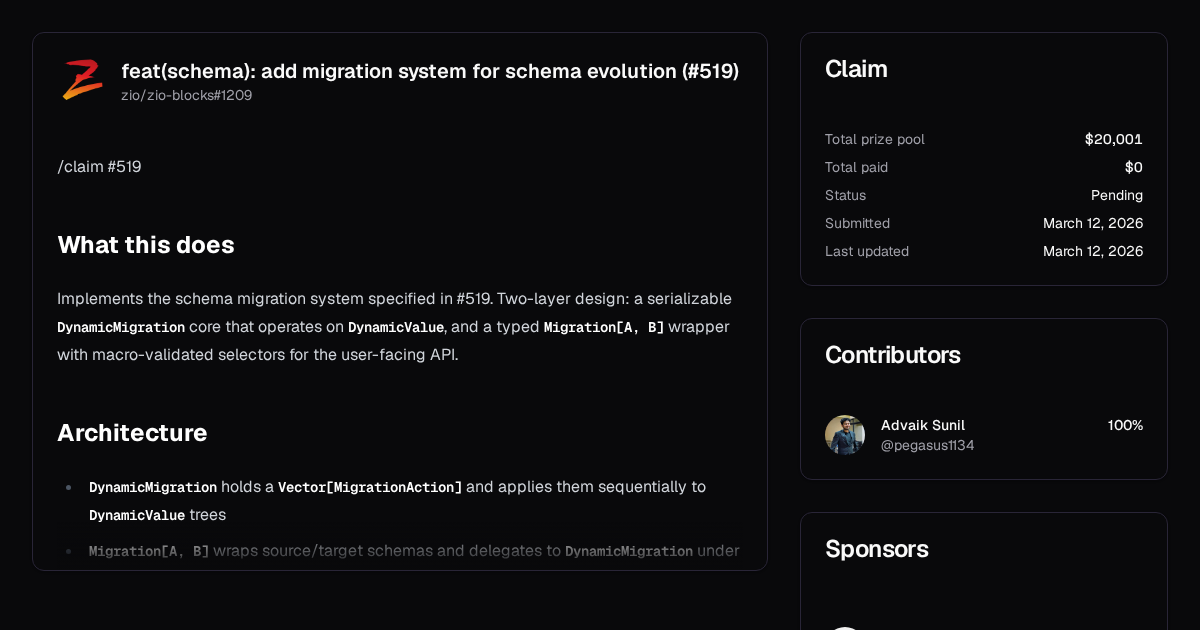Click the ZIO red Z logo icon
This screenshot has height=630, width=1200.
pos(82,80)
